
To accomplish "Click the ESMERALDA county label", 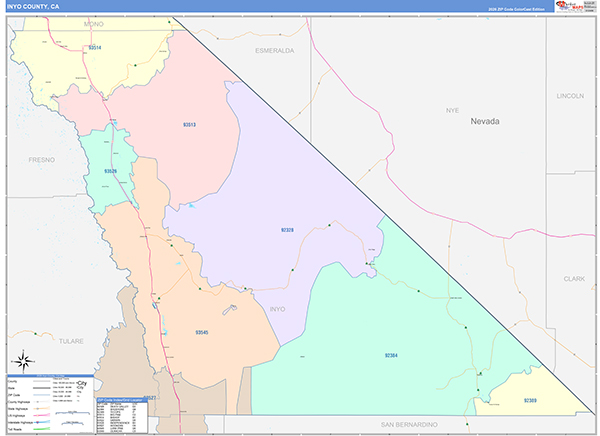I will (275, 51).
